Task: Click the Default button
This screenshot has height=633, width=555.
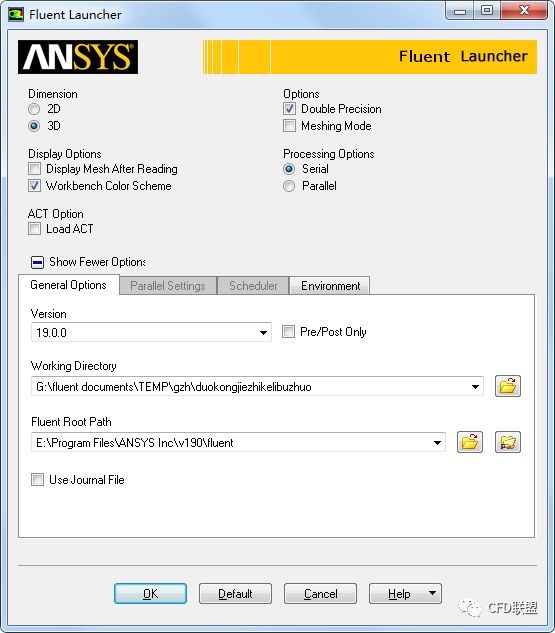Action: point(235,593)
